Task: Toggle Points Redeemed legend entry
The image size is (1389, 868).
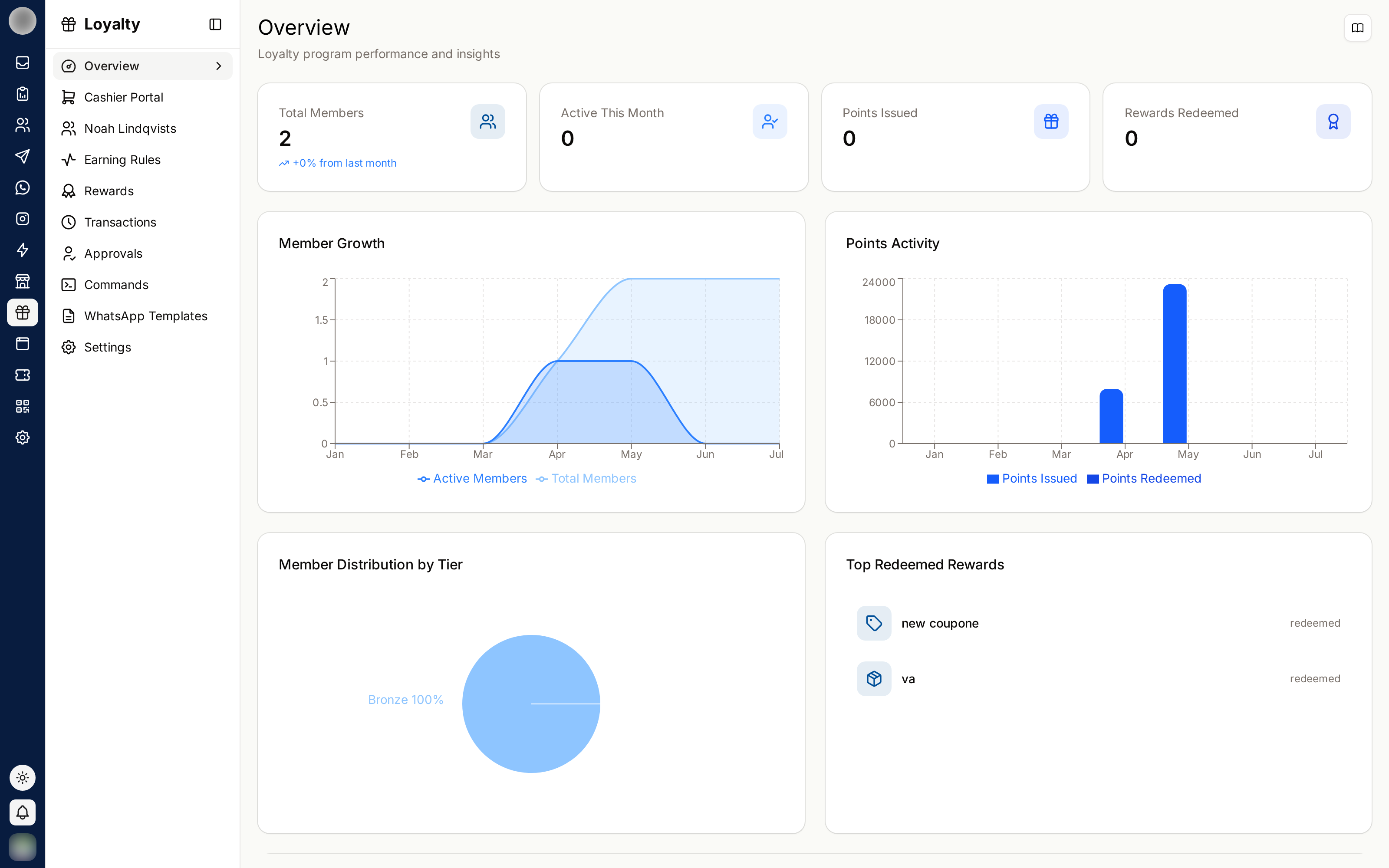Action: [x=1143, y=479]
